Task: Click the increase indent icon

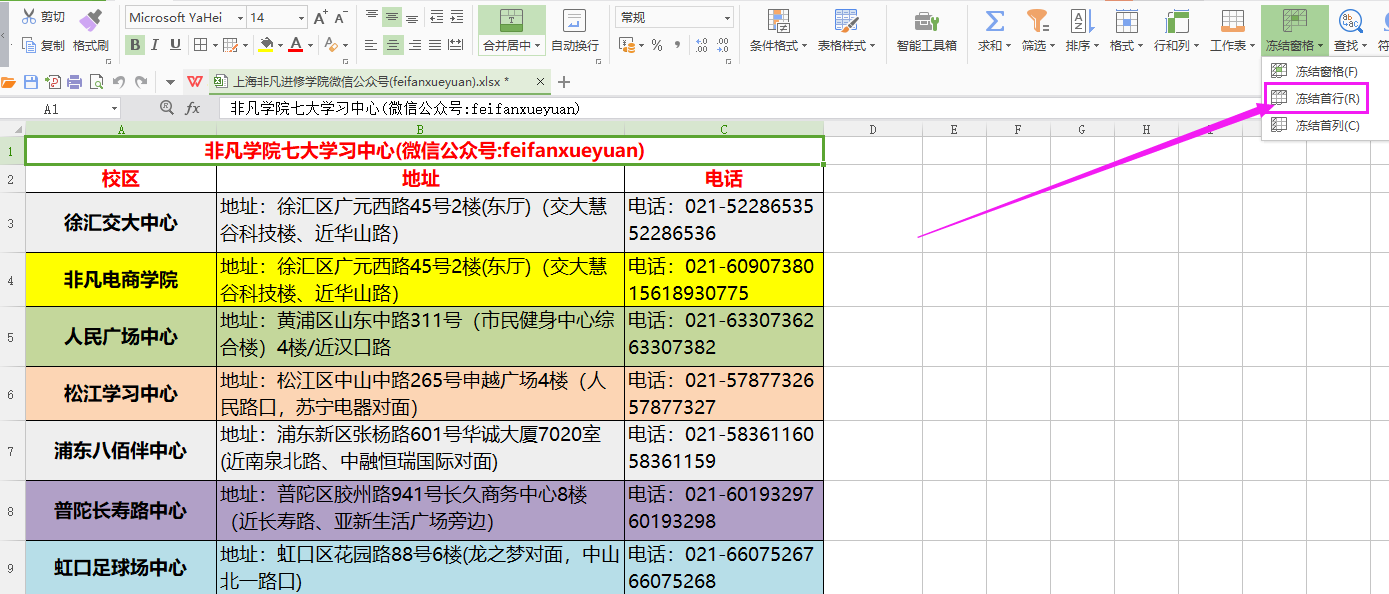Action: tap(457, 17)
